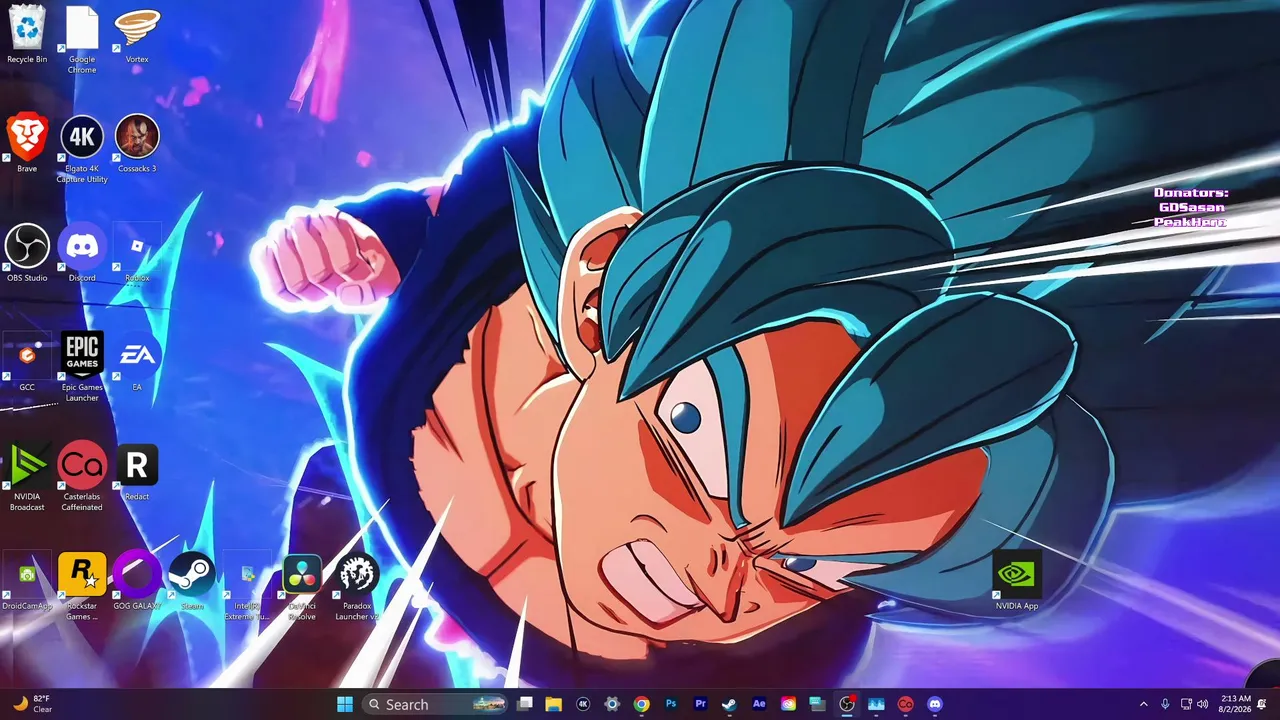Open 4K Capture Utility from the taskbar
Image resolution: width=1280 pixels, height=720 pixels.
point(583,704)
